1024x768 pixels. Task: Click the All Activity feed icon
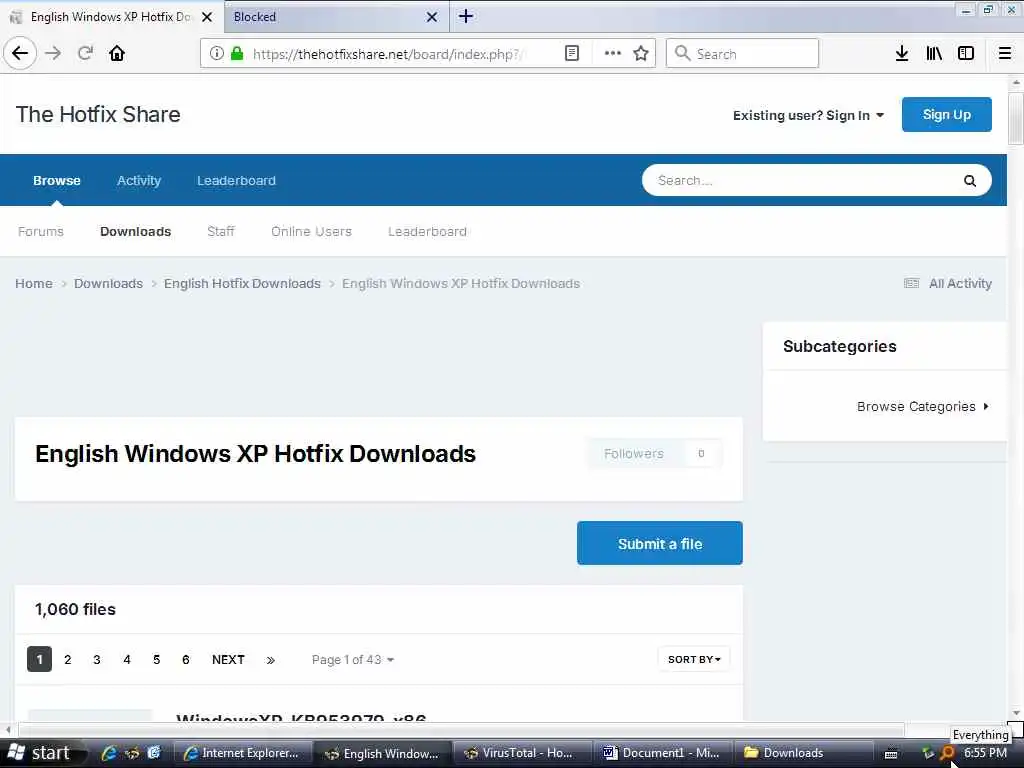[x=912, y=283]
